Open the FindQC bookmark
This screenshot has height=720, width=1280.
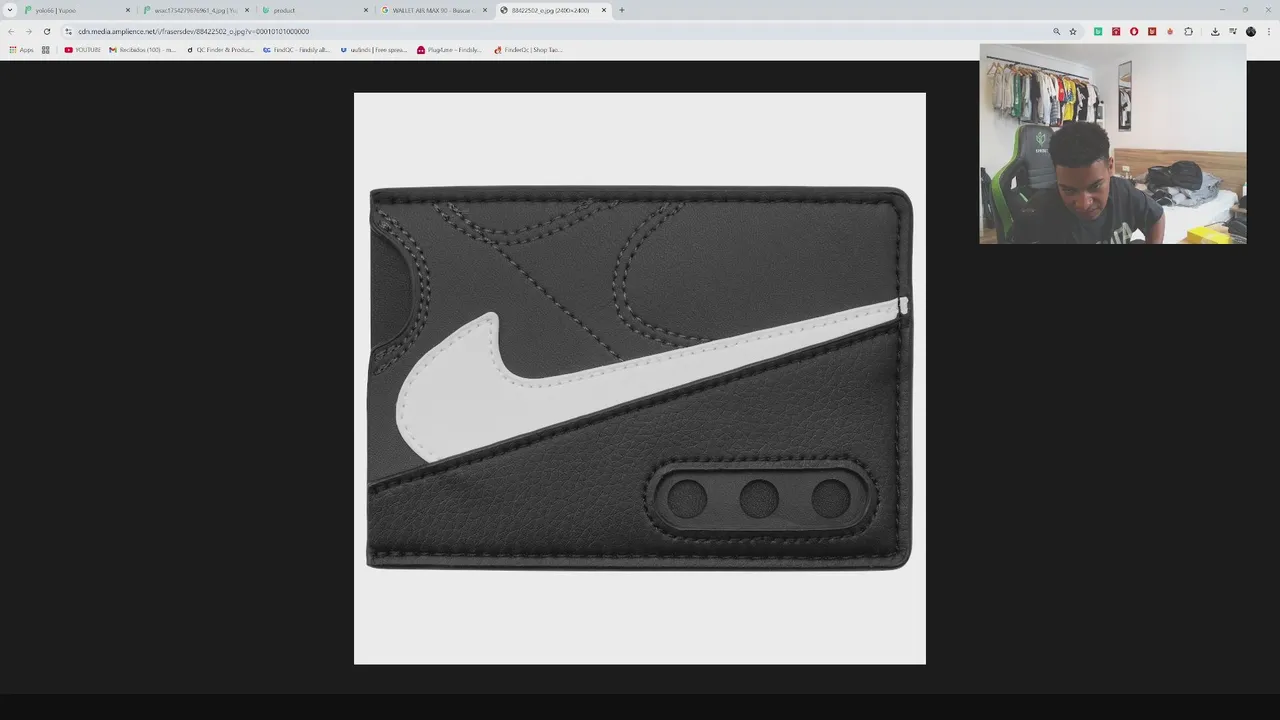(x=297, y=49)
